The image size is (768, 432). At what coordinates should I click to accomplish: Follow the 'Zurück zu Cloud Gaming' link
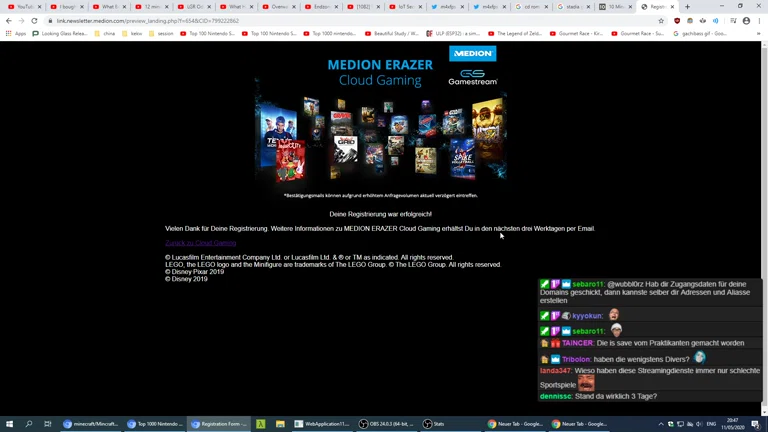(200, 243)
